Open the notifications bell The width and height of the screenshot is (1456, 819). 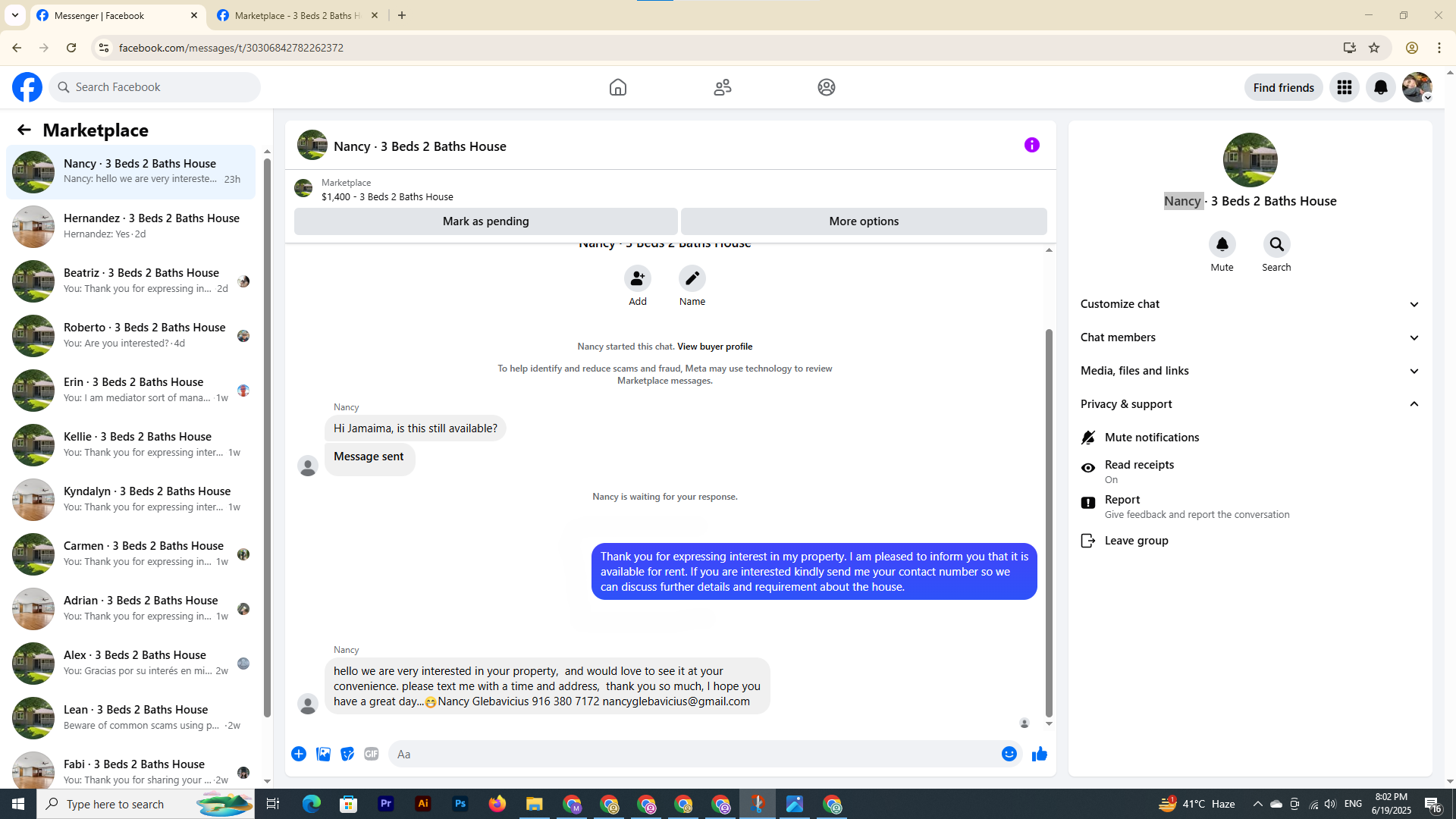1381,87
